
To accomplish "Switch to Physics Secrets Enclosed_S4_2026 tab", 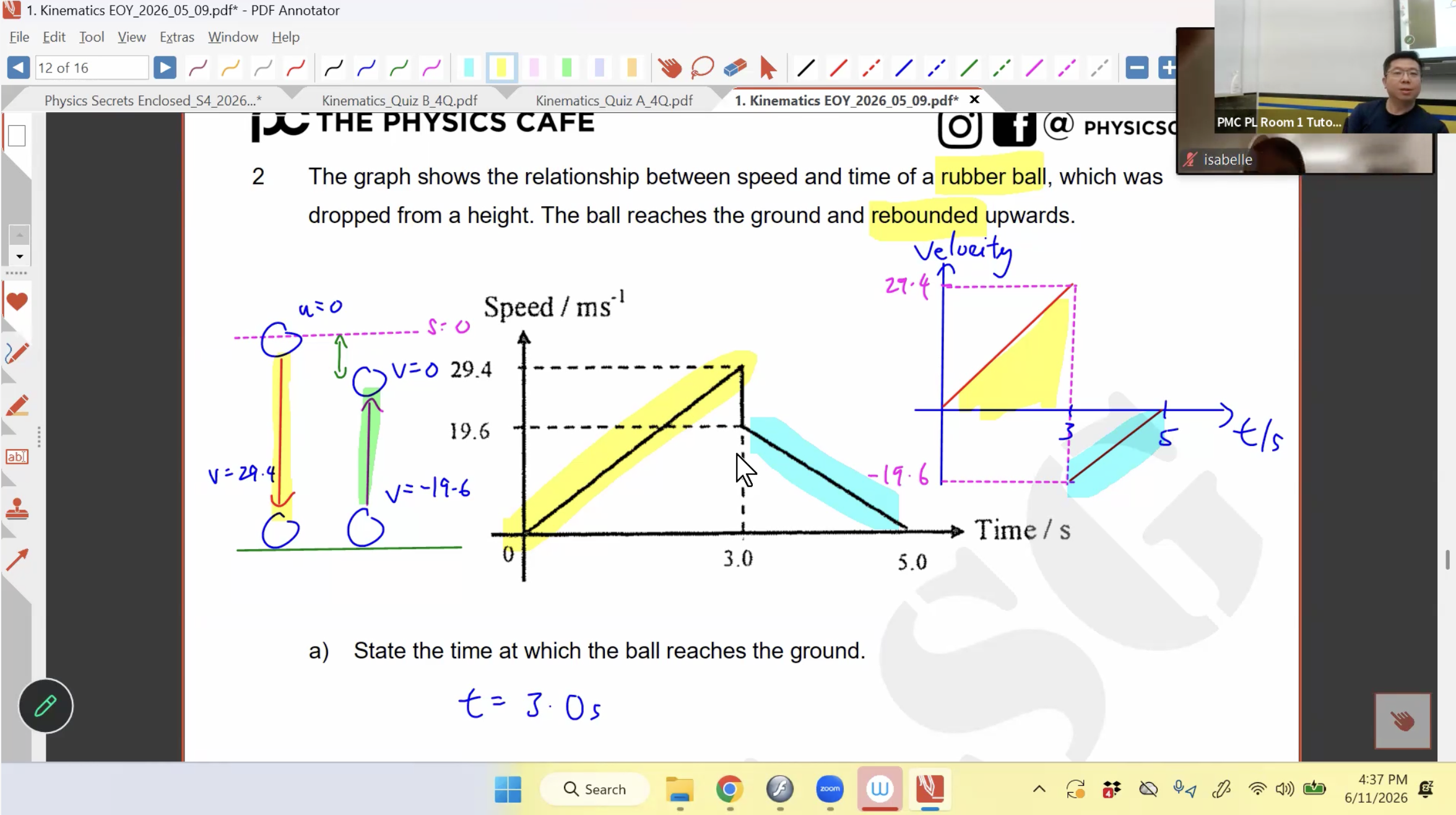I will click(x=153, y=100).
